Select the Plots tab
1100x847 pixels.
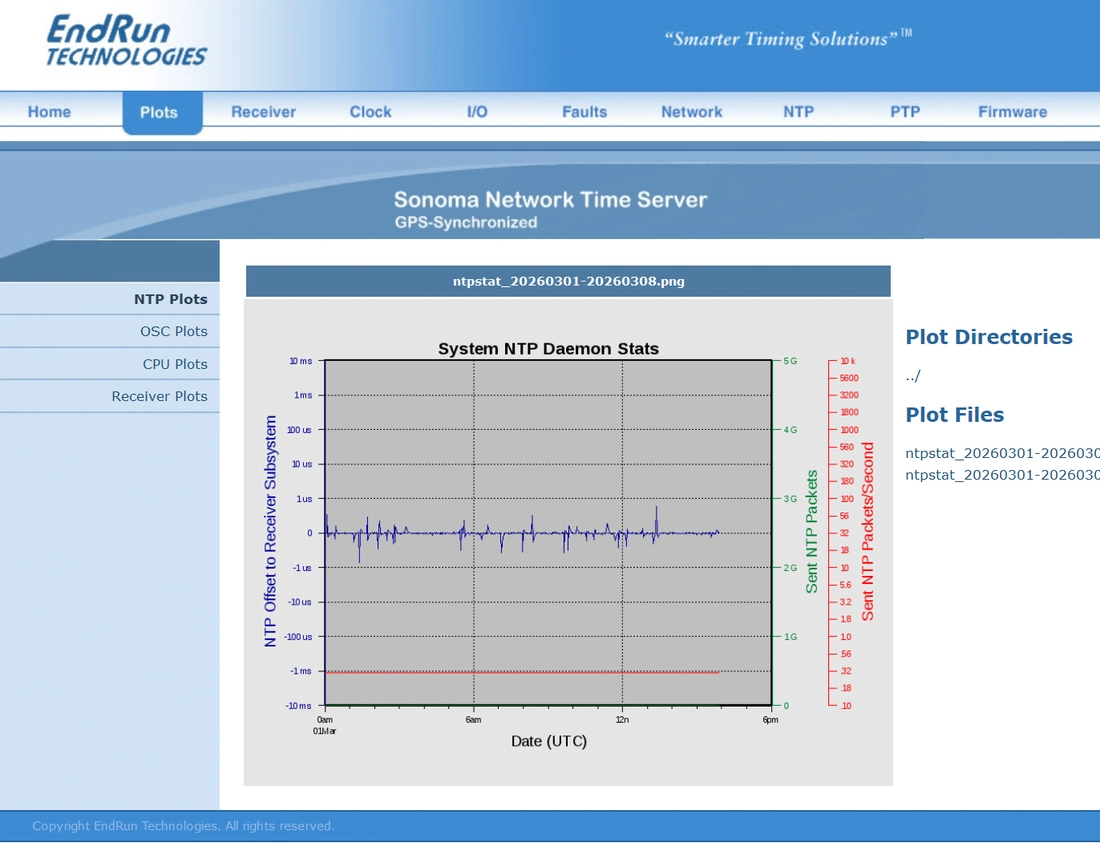(x=162, y=112)
